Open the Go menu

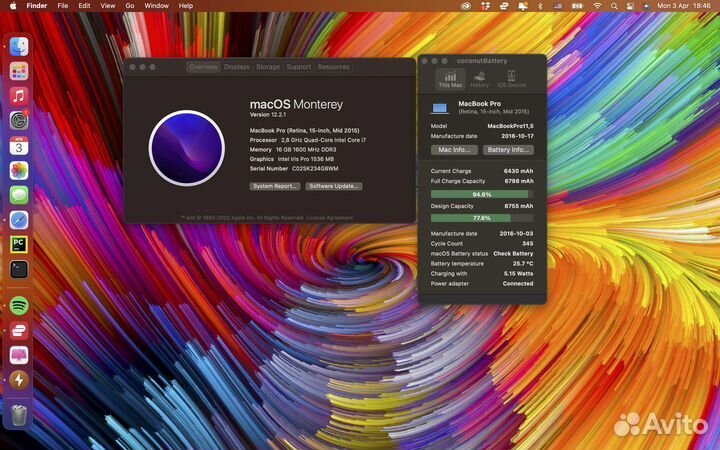pos(130,6)
